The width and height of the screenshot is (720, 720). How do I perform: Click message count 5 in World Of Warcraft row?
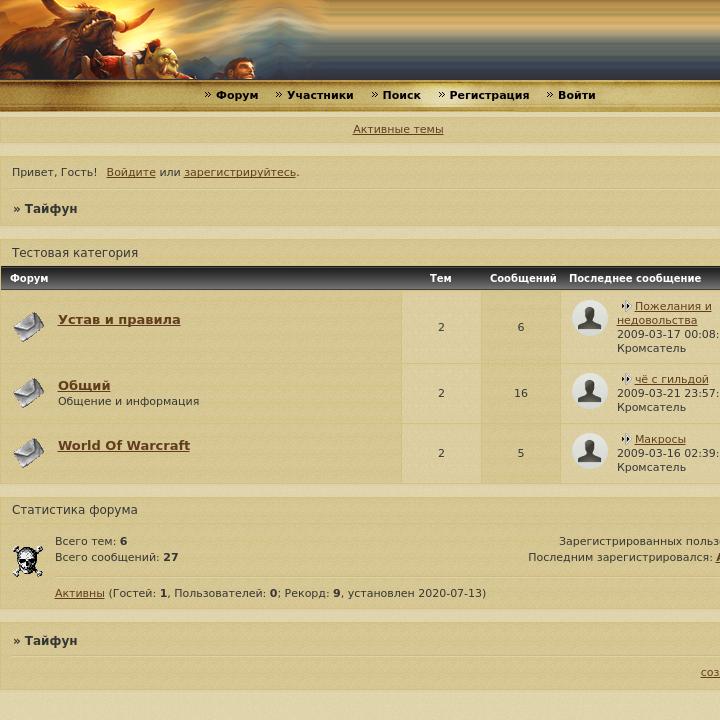coord(521,453)
